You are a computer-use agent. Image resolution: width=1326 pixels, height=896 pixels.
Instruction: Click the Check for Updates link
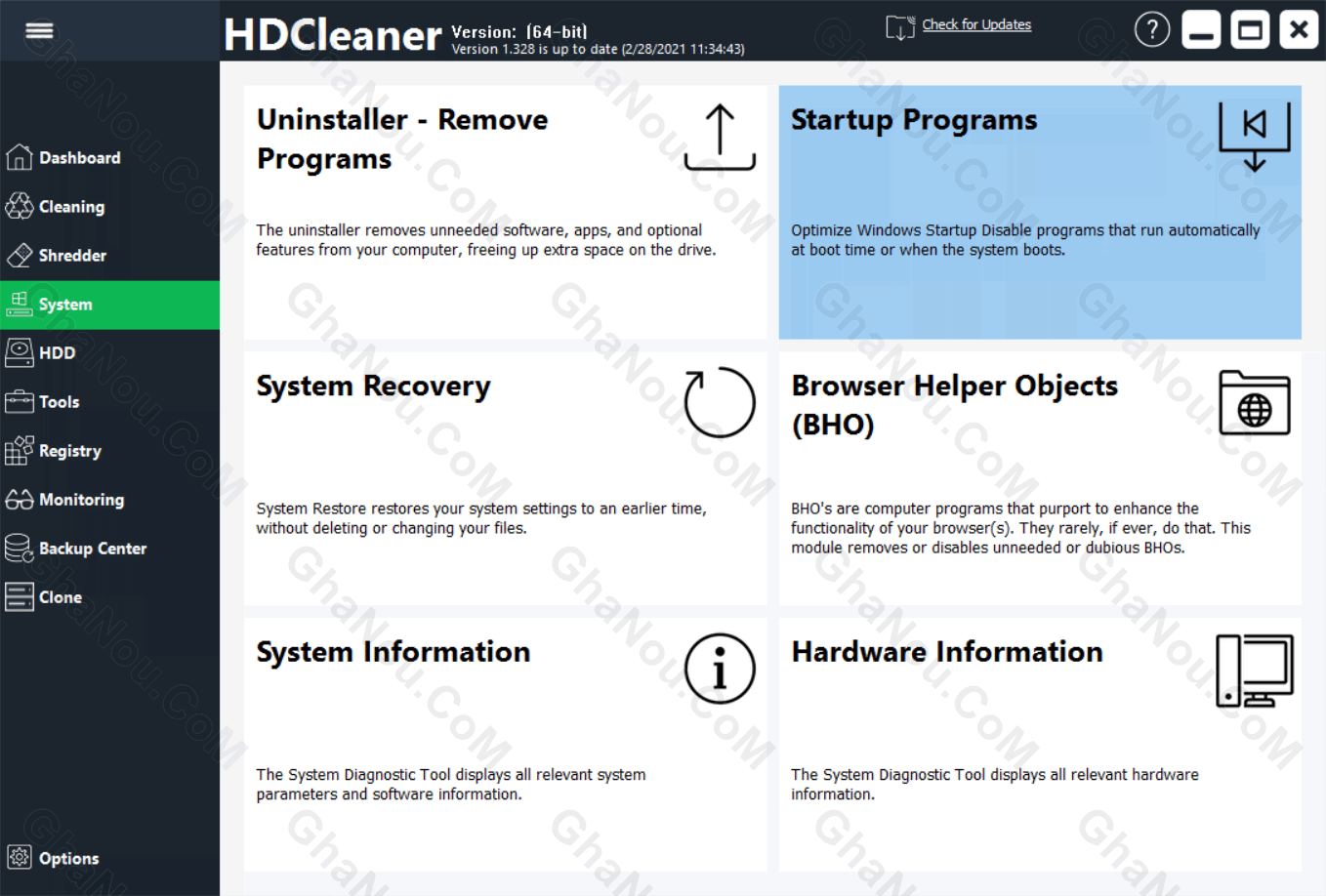(976, 24)
